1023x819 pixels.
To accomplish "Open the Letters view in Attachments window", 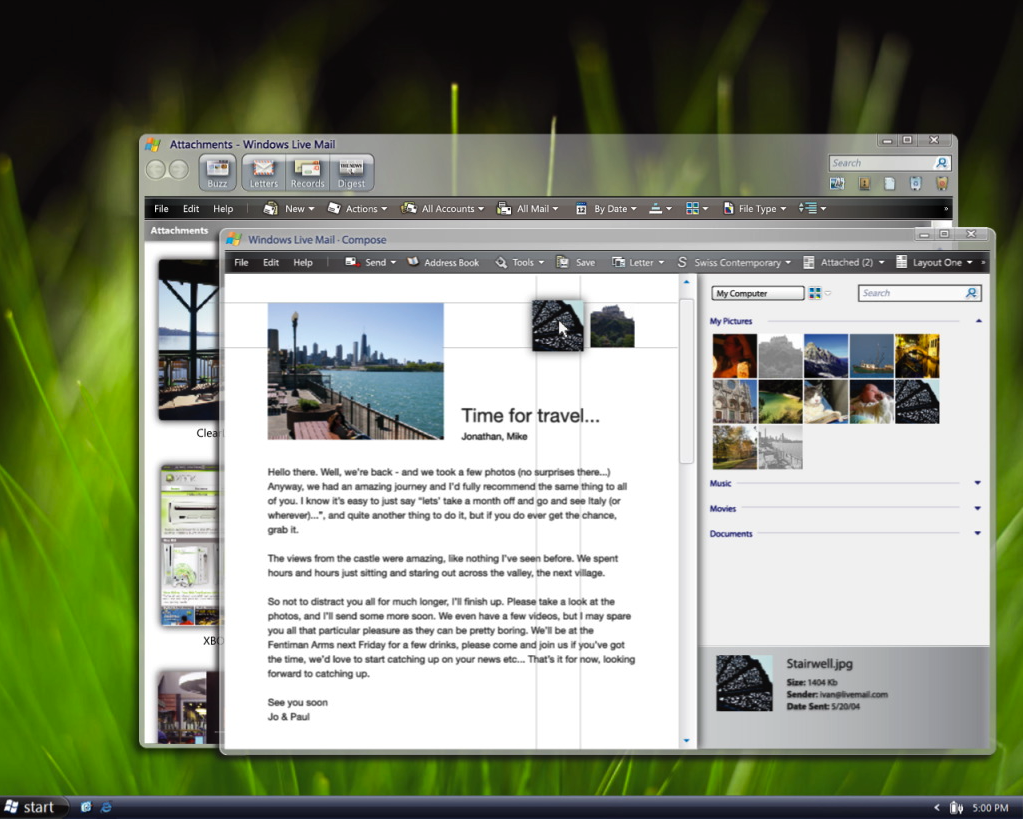I will 264,173.
